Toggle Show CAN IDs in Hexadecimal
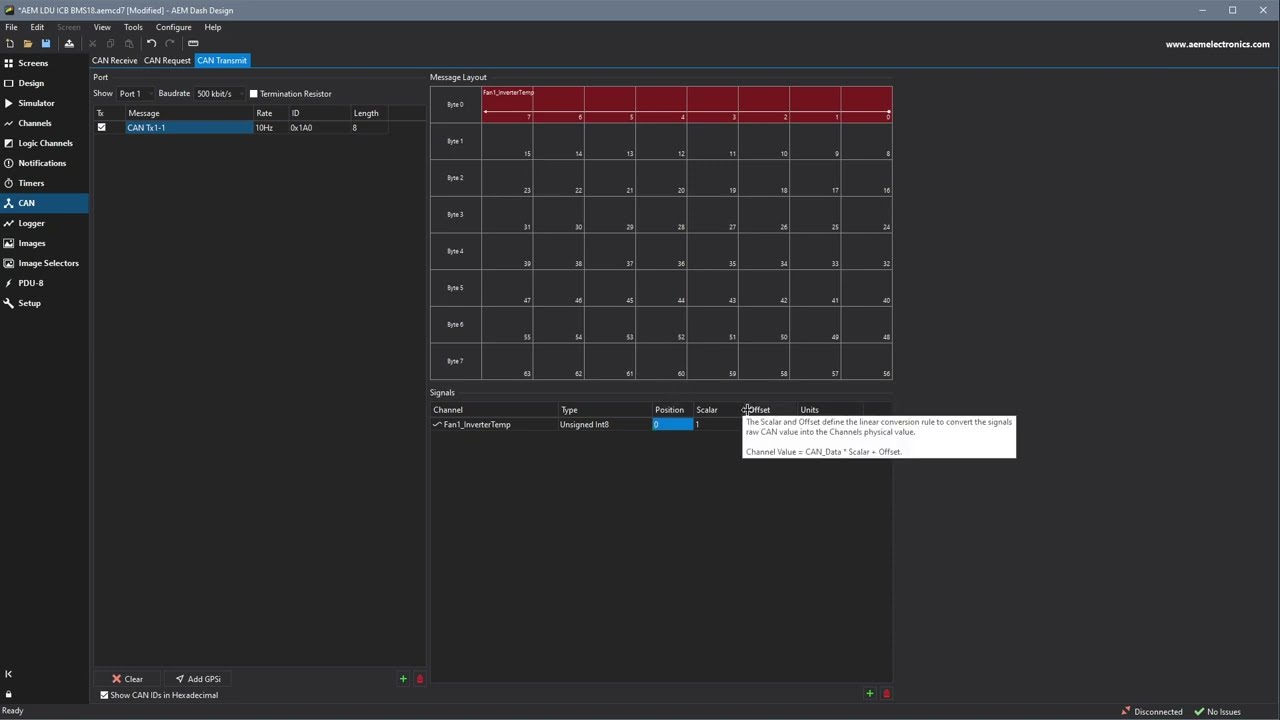Viewport: 1280px width, 720px height. click(104, 695)
